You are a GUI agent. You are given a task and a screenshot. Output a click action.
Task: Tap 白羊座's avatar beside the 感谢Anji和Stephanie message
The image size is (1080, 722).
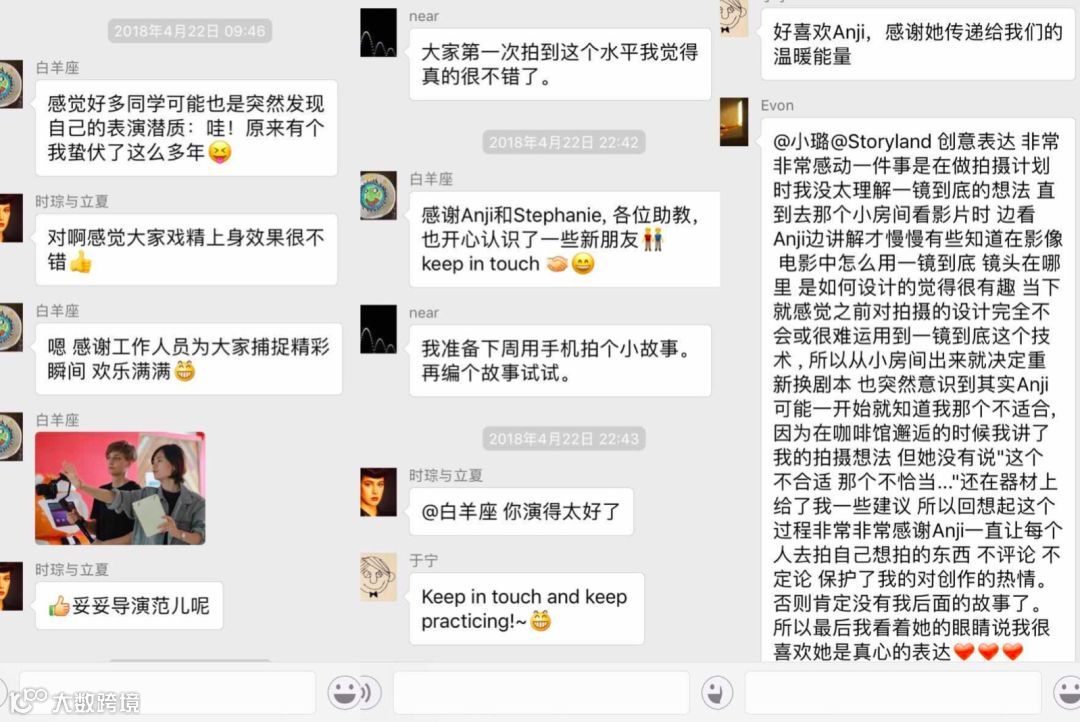point(378,196)
